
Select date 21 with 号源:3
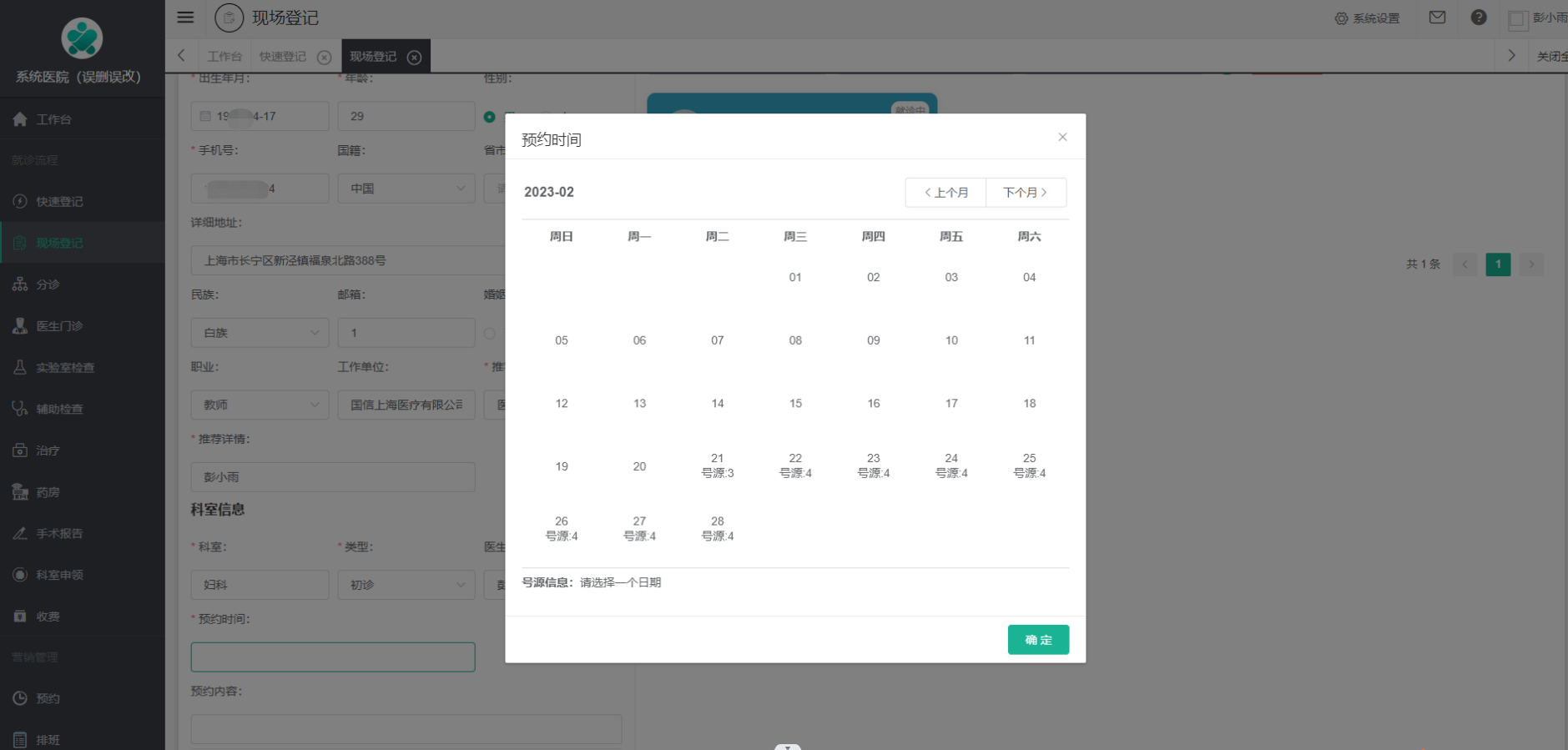tap(718, 466)
